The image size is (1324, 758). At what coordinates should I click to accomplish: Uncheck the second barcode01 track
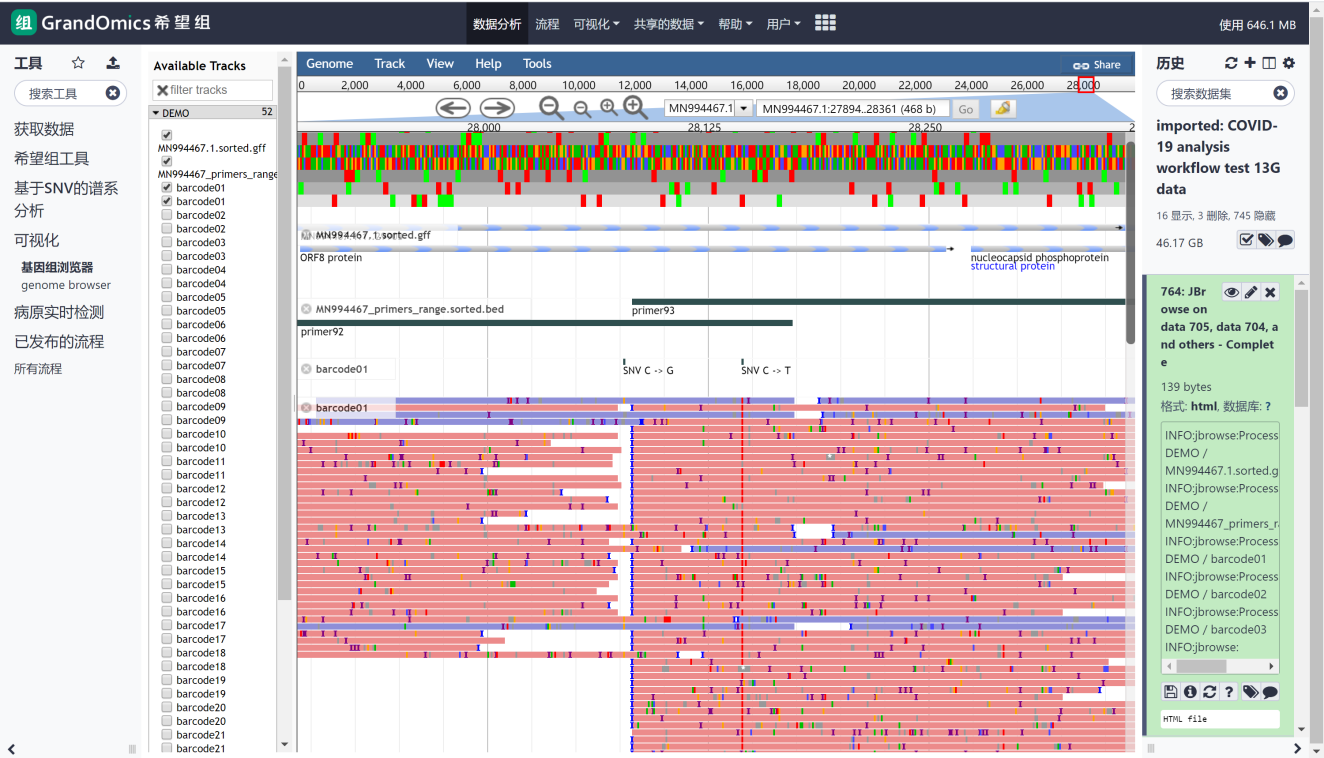pos(167,201)
